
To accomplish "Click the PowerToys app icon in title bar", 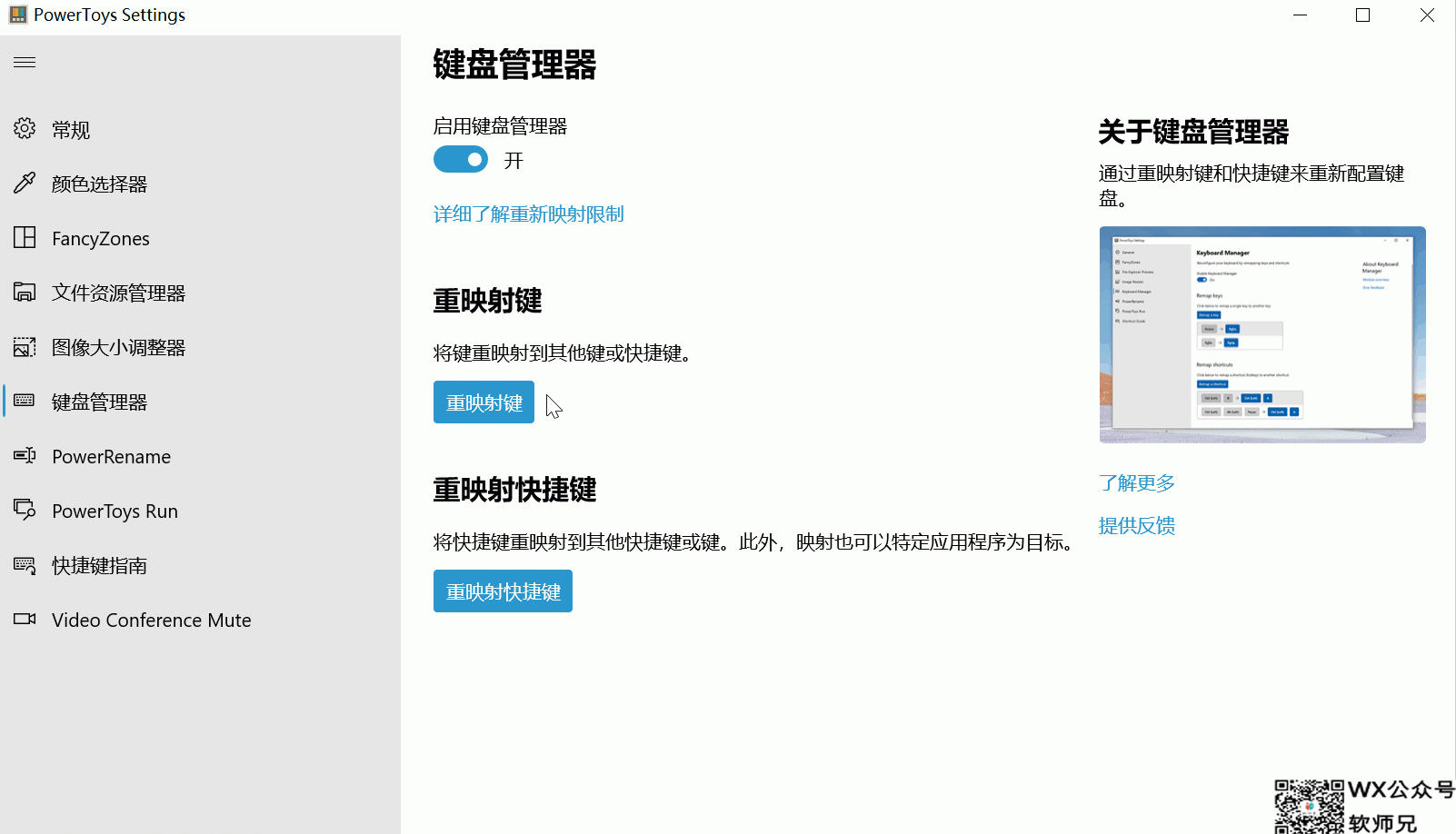I will 17,15.
